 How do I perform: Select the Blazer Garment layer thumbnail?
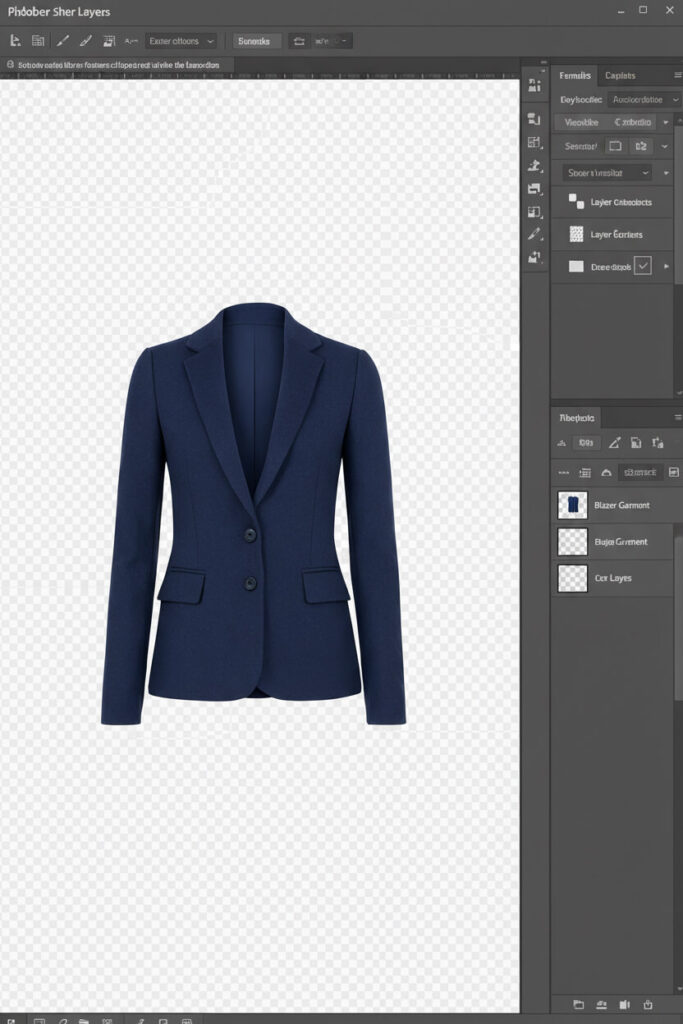tap(573, 505)
